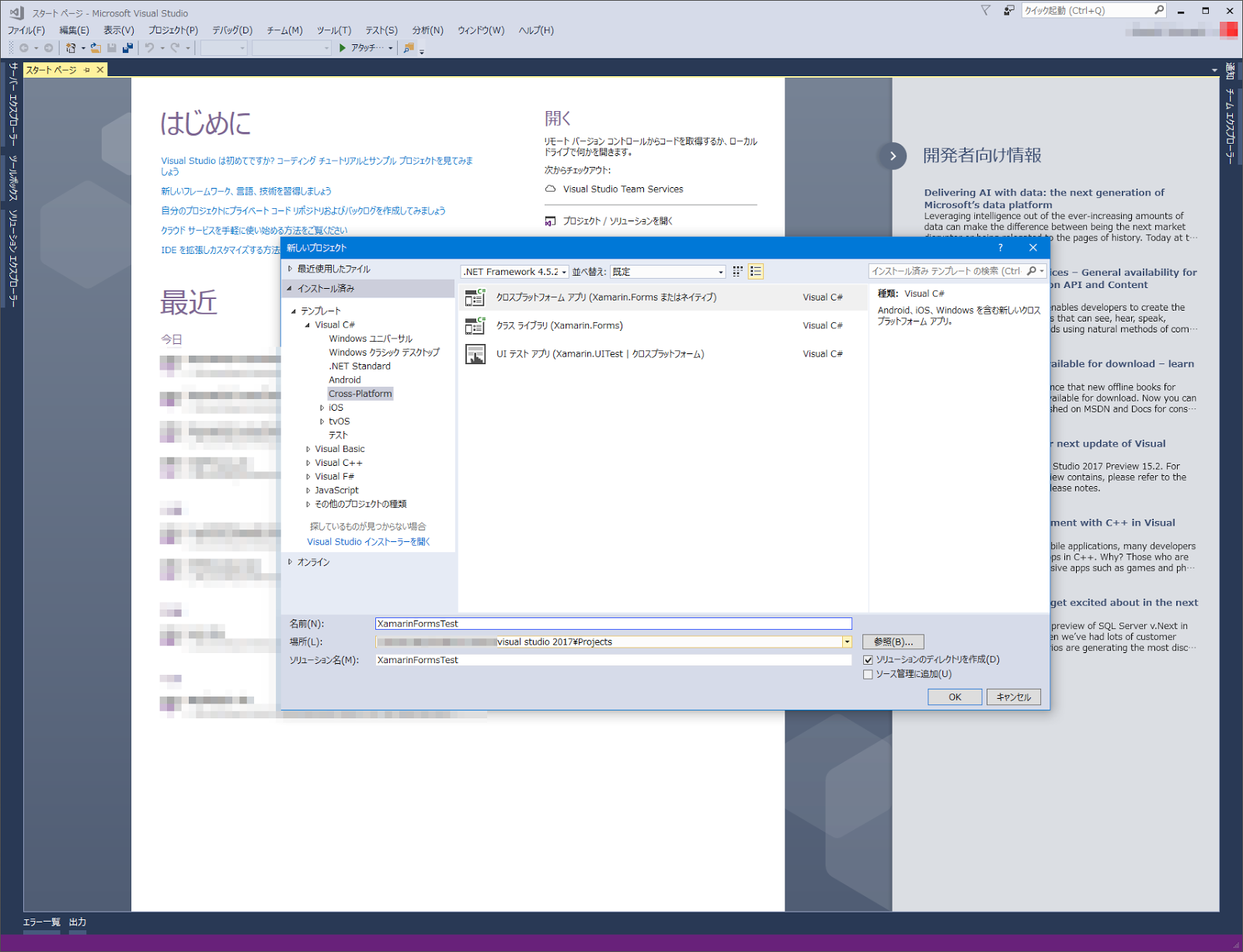Open the Visual Studio Installer link
1243x952 pixels.
point(368,542)
